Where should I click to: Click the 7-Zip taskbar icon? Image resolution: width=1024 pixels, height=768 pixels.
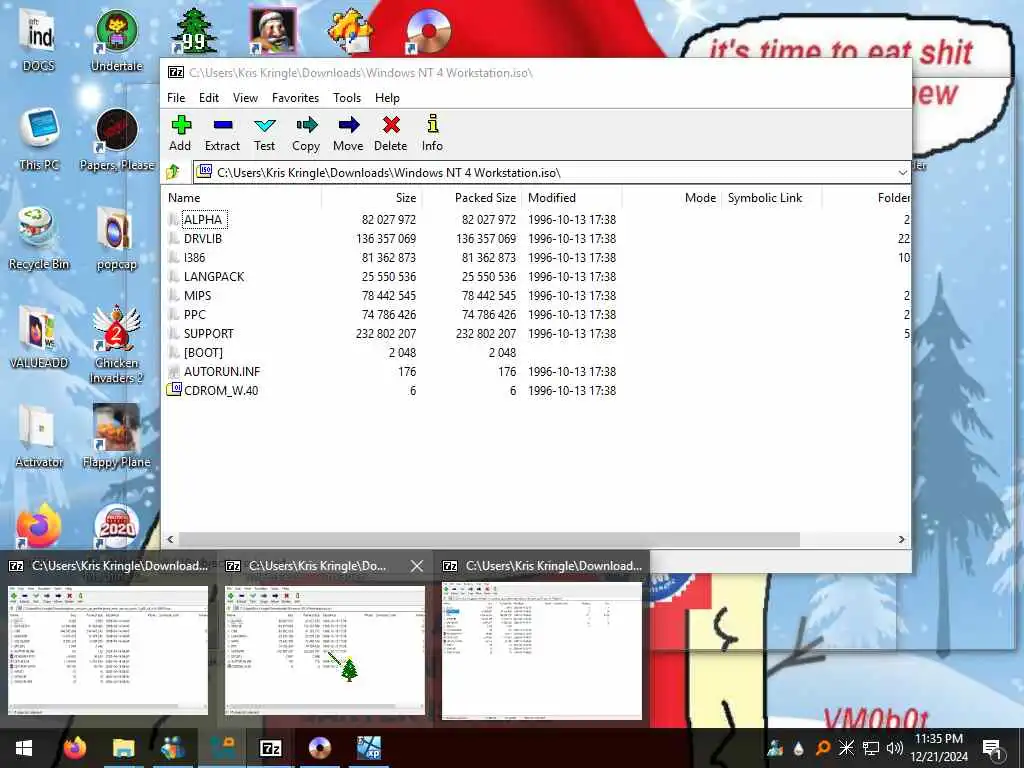(x=270, y=748)
